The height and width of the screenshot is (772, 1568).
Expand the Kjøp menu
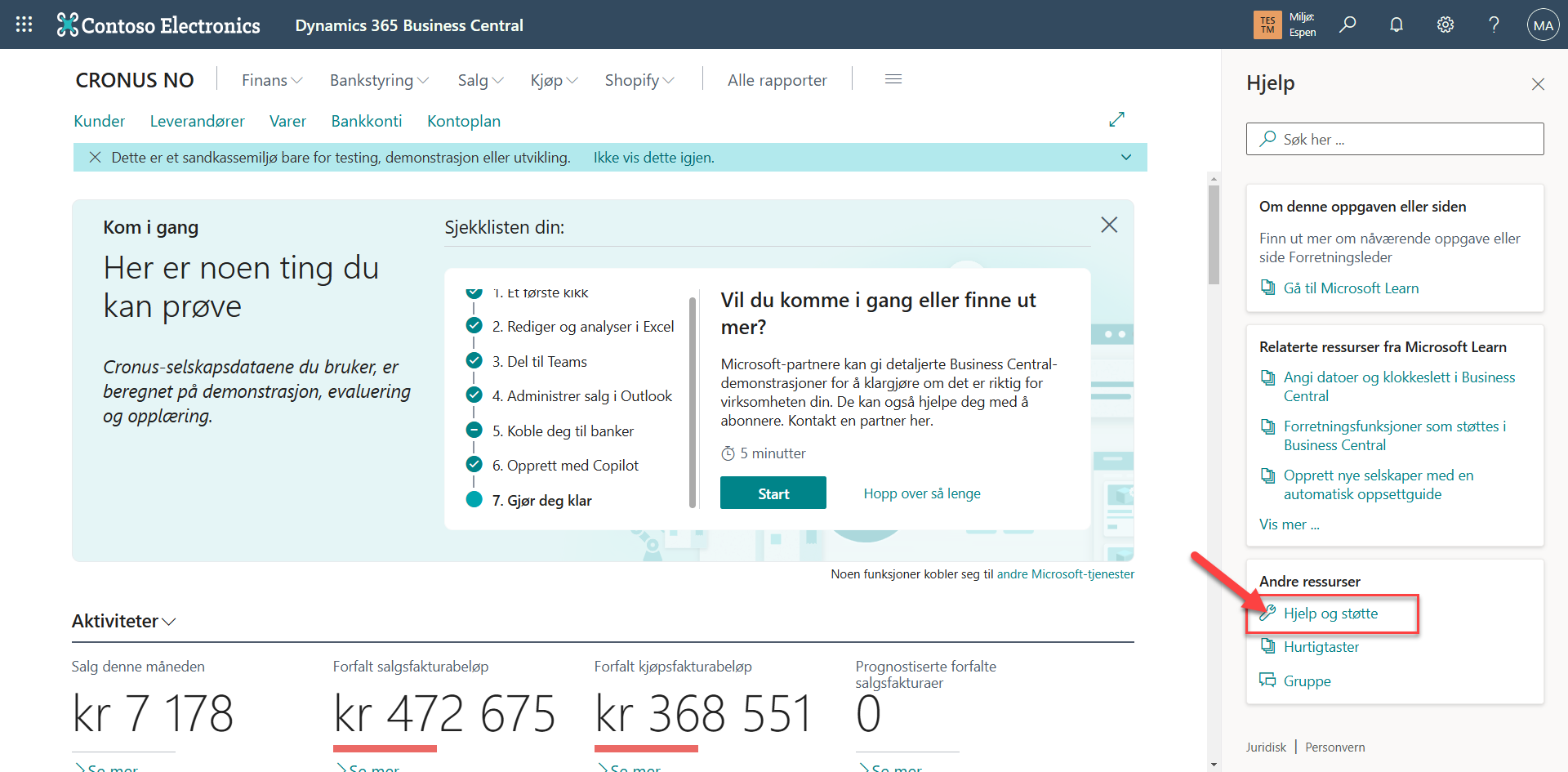pos(554,80)
